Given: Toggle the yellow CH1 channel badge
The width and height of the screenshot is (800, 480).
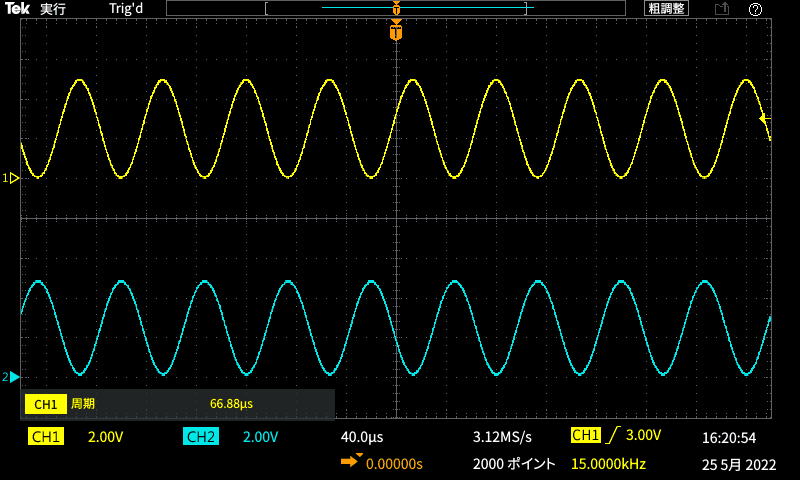Looking at the screenshot, I should 46,437.
